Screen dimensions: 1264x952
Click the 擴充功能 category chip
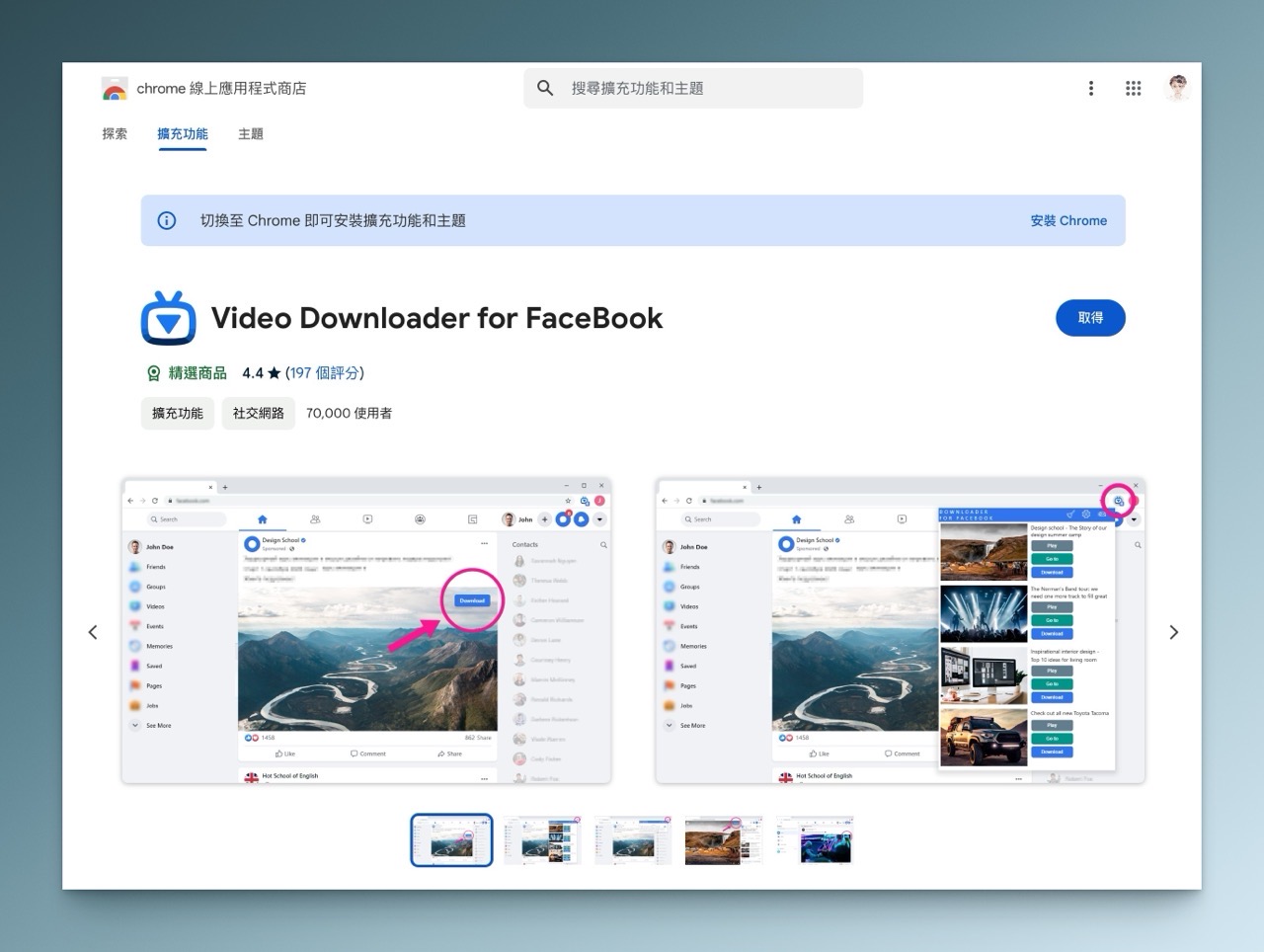(178, 413)
